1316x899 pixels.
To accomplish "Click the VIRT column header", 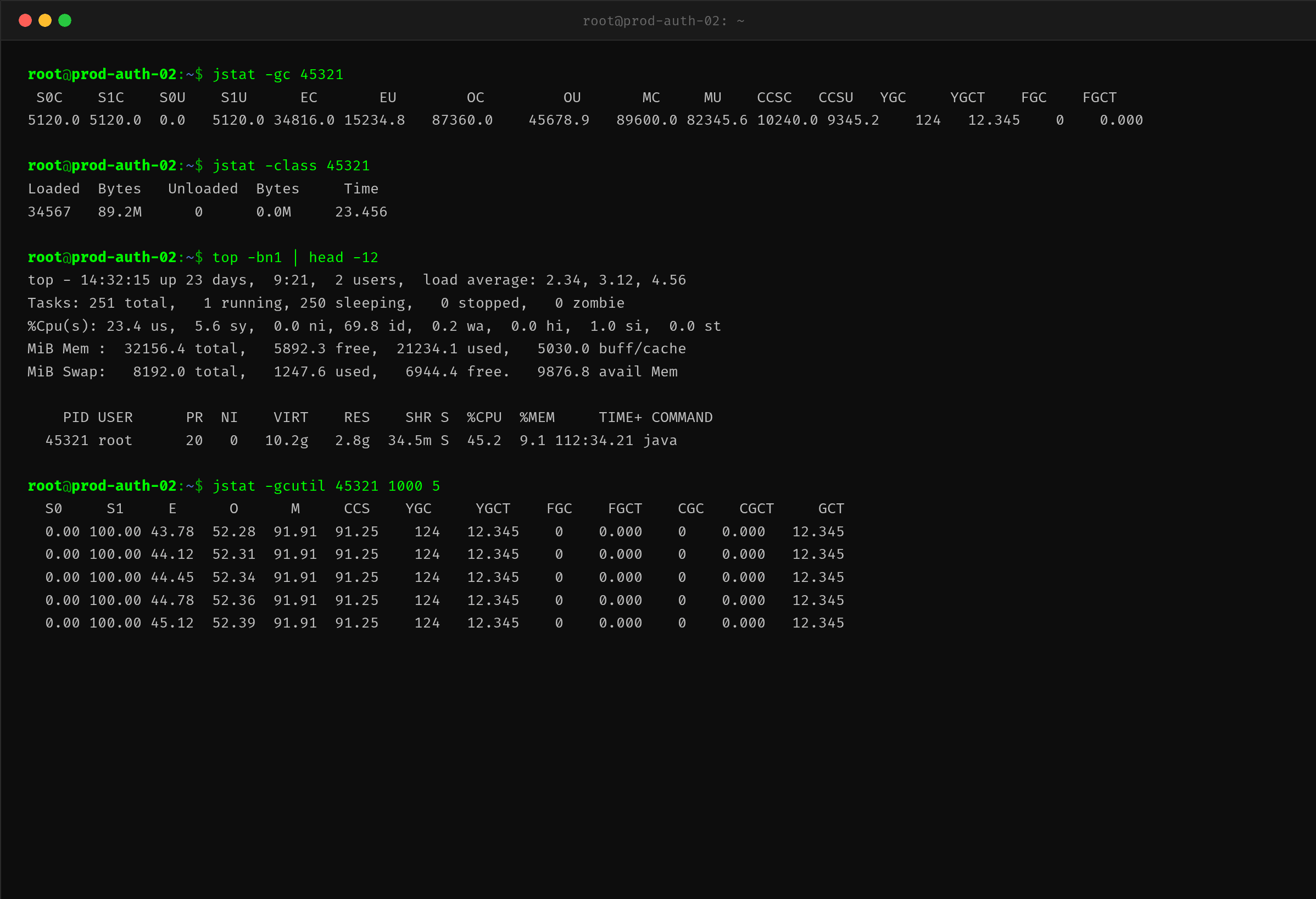I will coord(291,418).
